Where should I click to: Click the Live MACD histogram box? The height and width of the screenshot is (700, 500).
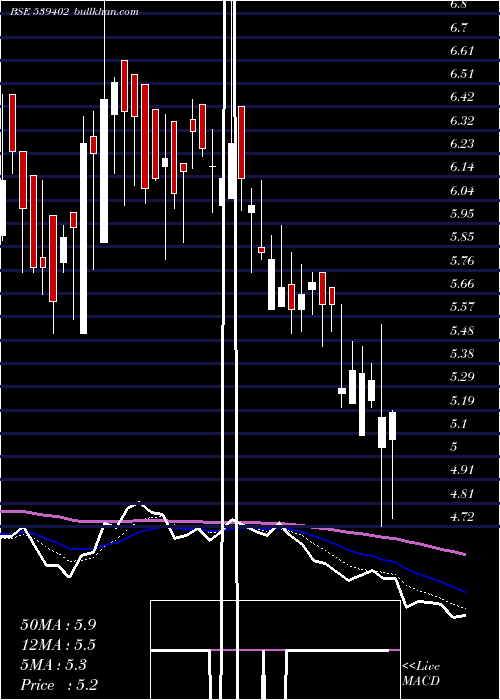[275, 650]
